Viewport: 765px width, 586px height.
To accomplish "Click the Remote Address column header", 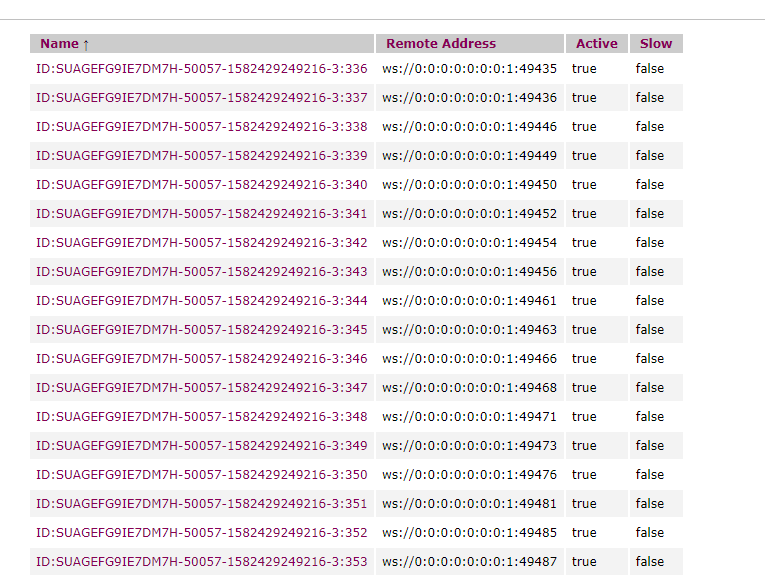I will tap(441, 44).
